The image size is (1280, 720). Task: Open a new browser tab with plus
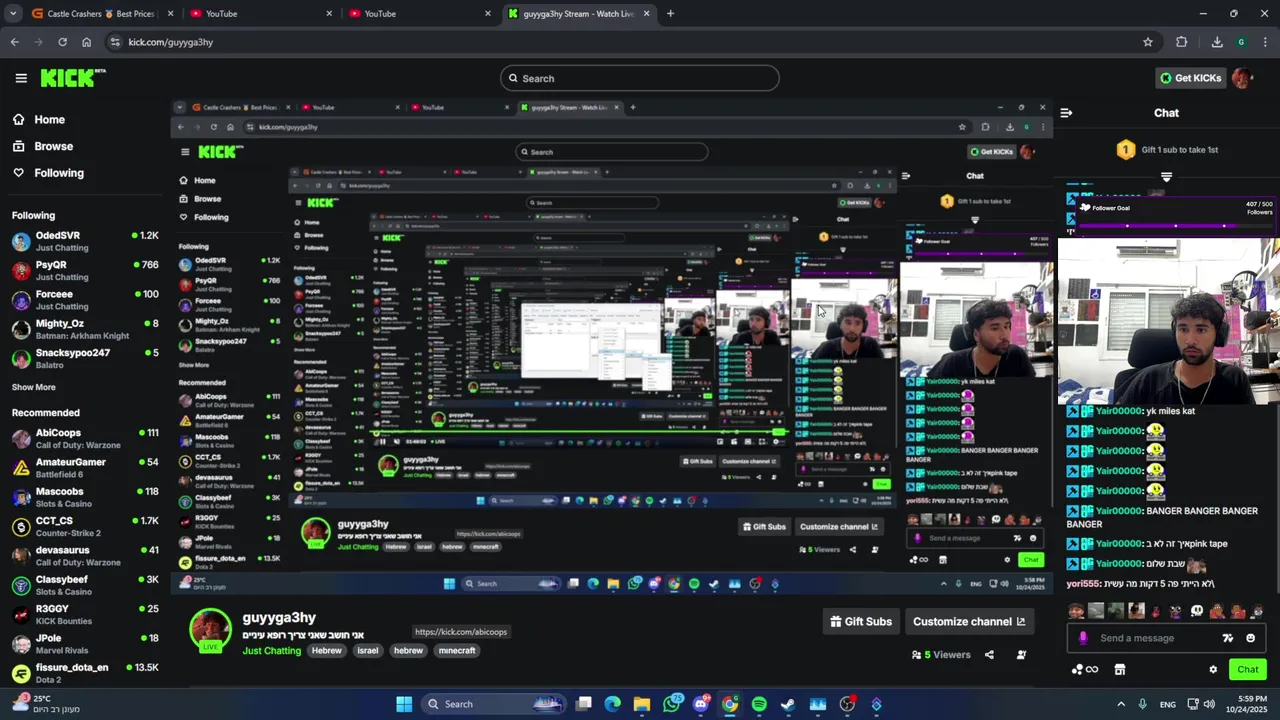[x=670, y=14]
